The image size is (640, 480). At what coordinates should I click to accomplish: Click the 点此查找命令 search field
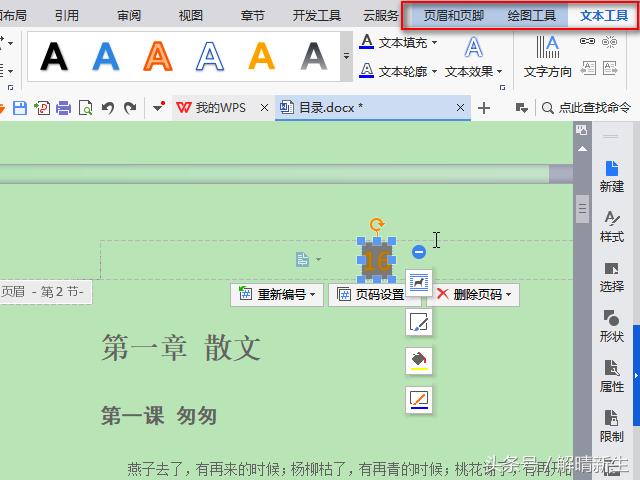coord(586,108)
